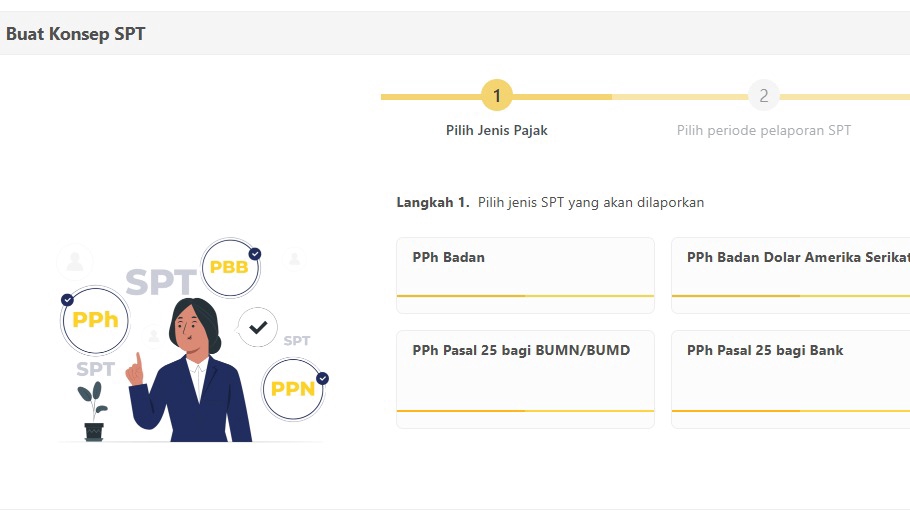Select step 1 circle in the stepper
Image resolution: width=910 pixels, height=512 pixels.
497,96
